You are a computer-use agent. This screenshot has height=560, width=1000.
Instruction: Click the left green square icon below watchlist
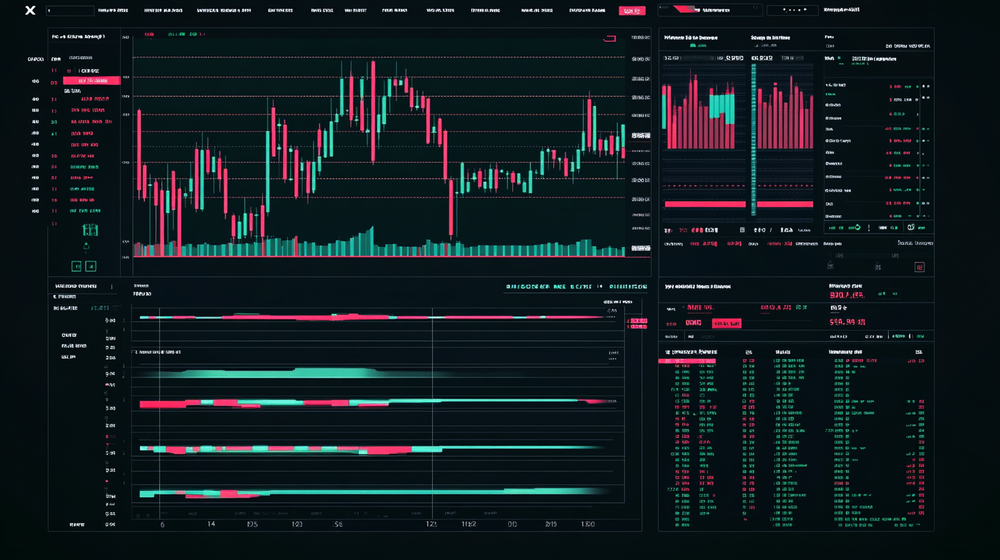76,266
